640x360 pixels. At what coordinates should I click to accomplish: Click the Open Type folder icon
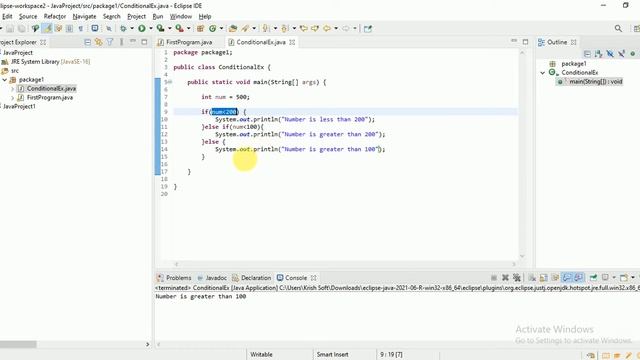(233, 28)
